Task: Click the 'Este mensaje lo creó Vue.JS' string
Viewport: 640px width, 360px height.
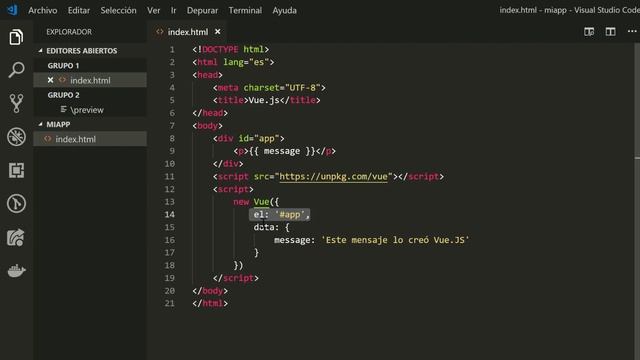Action: [x=395, y=240]
